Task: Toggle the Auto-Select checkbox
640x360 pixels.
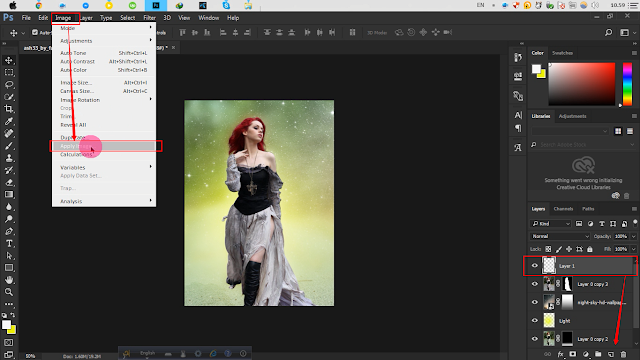Action: pyautogui.click(x=35, y=32)
